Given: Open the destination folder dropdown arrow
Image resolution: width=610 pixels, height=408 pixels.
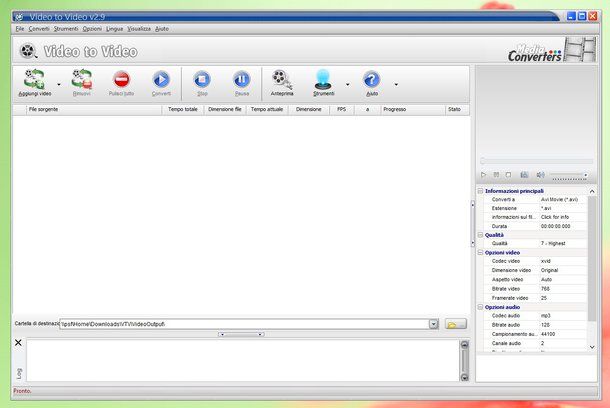Looking at the screenshot, I should [x=434, y=324].
